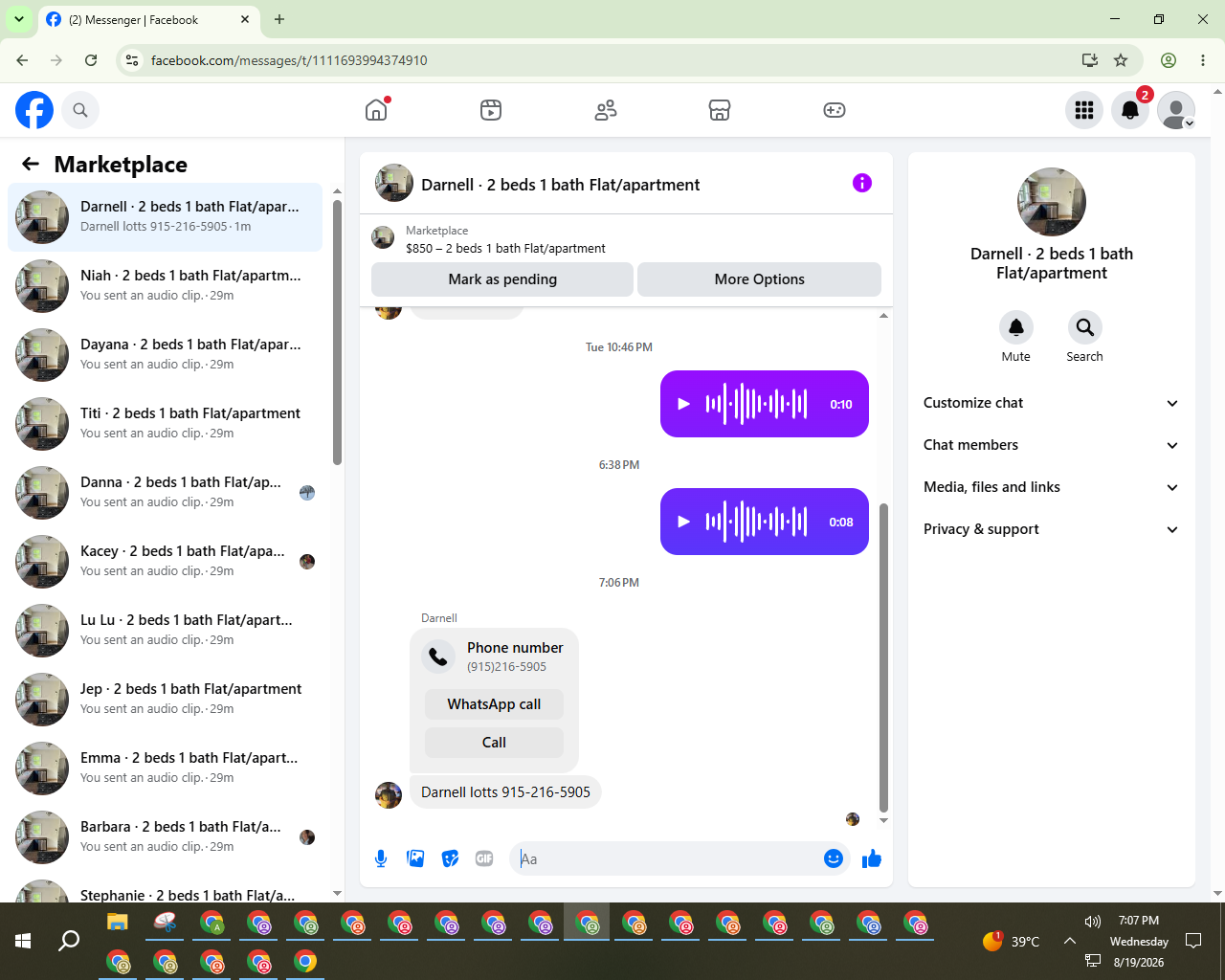Image resolution: width=1225 pixels, height=980 pixels.
Task: Open the Gaming controller icon
Action: tap(835, 110)
